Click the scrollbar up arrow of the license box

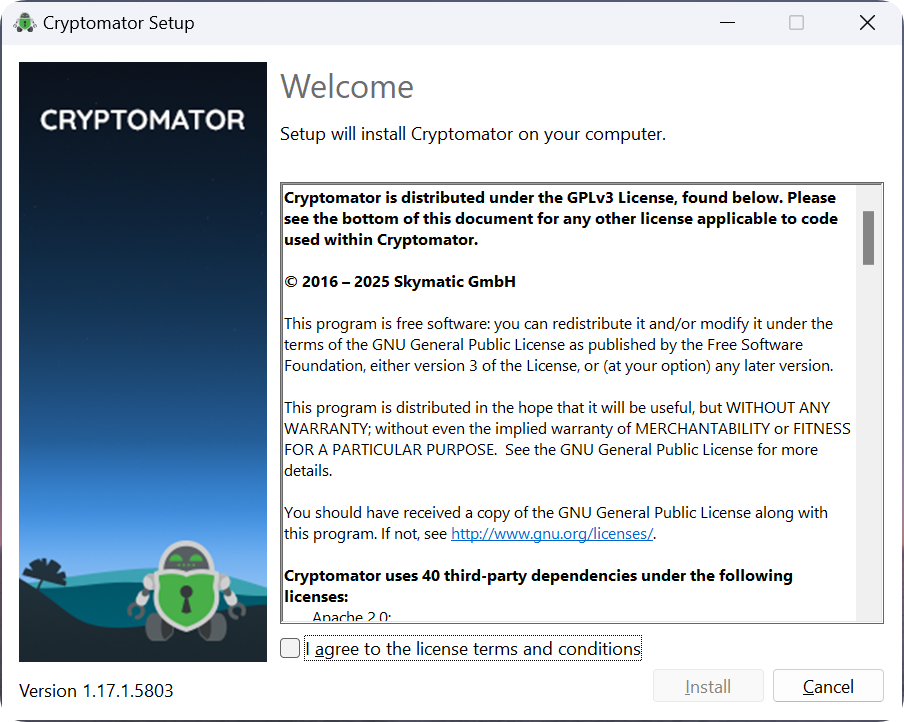coord(866,191)
